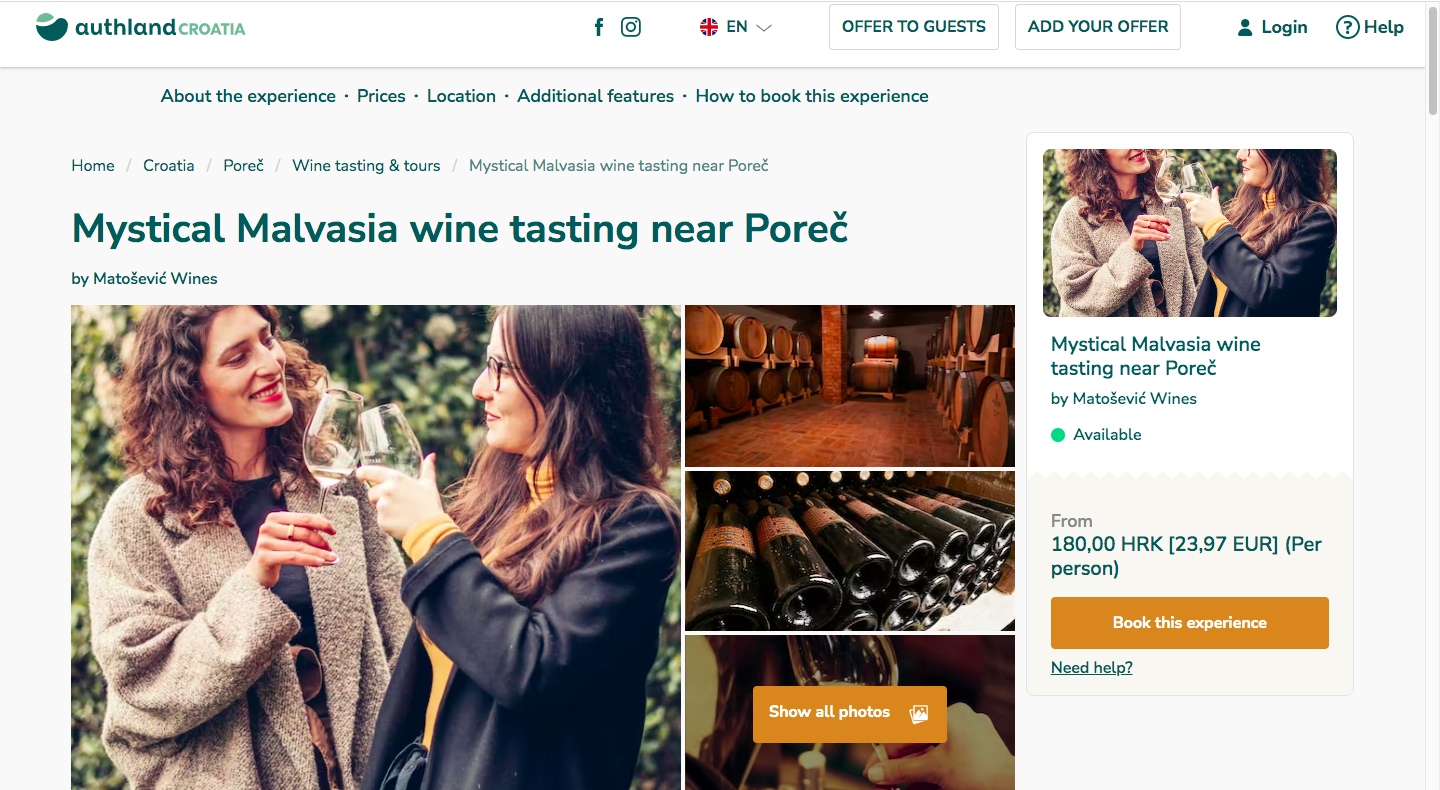
Task: Jump to About the experience section
Action: [x=248, y=96]
